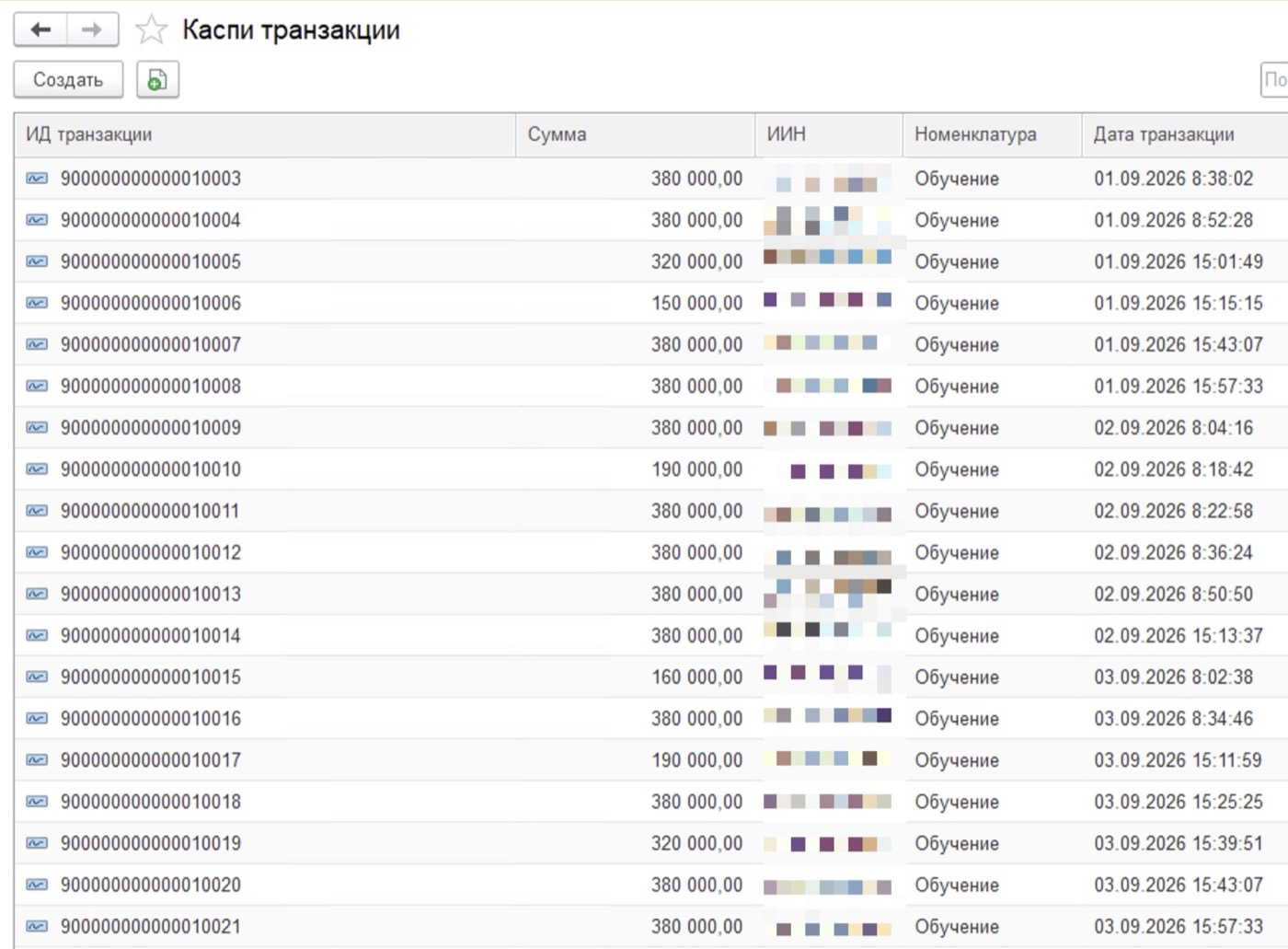The width and height of the screenshot is (1288, 949).
Task: Select the row icon for transaction 900000000000010008
Action: pos(37,386)
